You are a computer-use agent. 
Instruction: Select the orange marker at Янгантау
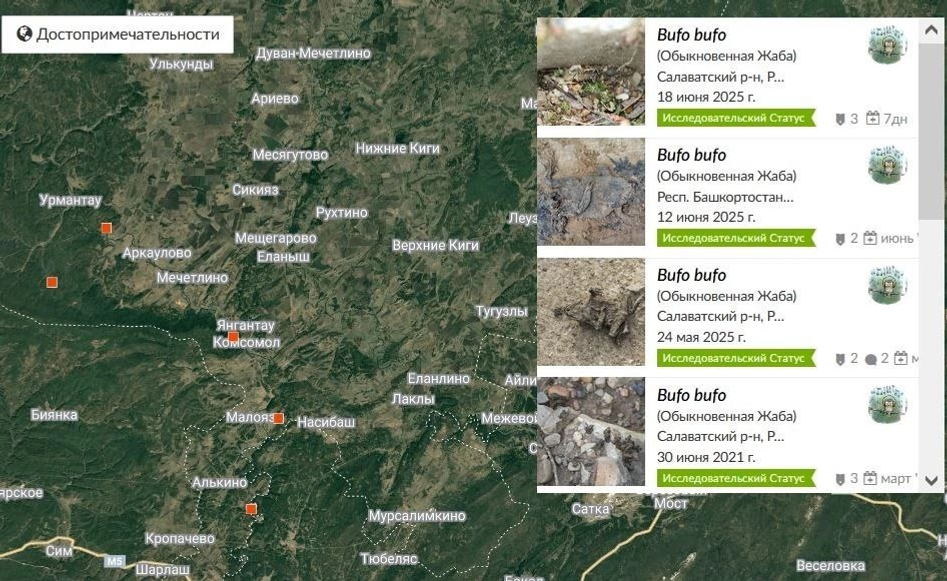(x=233, y=337)
